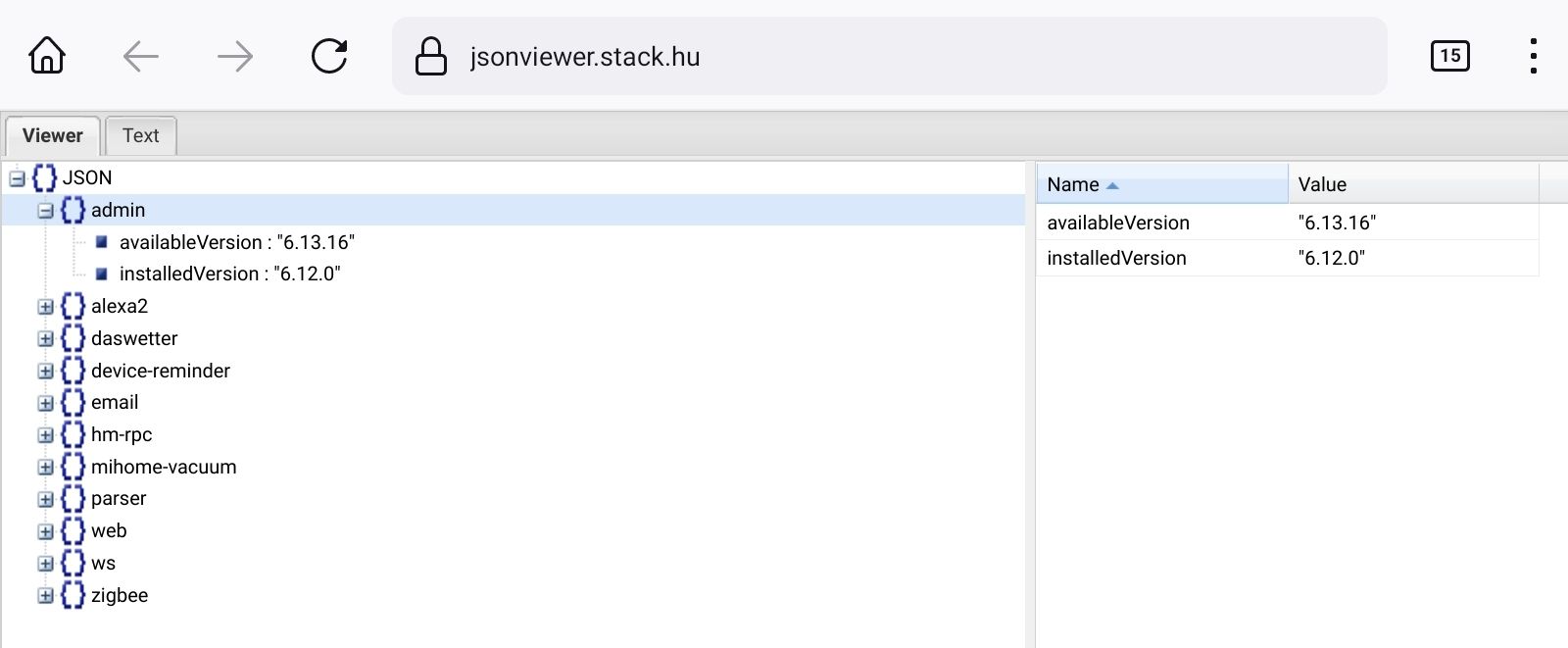The height and width of the screenshot is (648, 1568).
Task: Click the padlock site security icon
Action: (430, 57)
